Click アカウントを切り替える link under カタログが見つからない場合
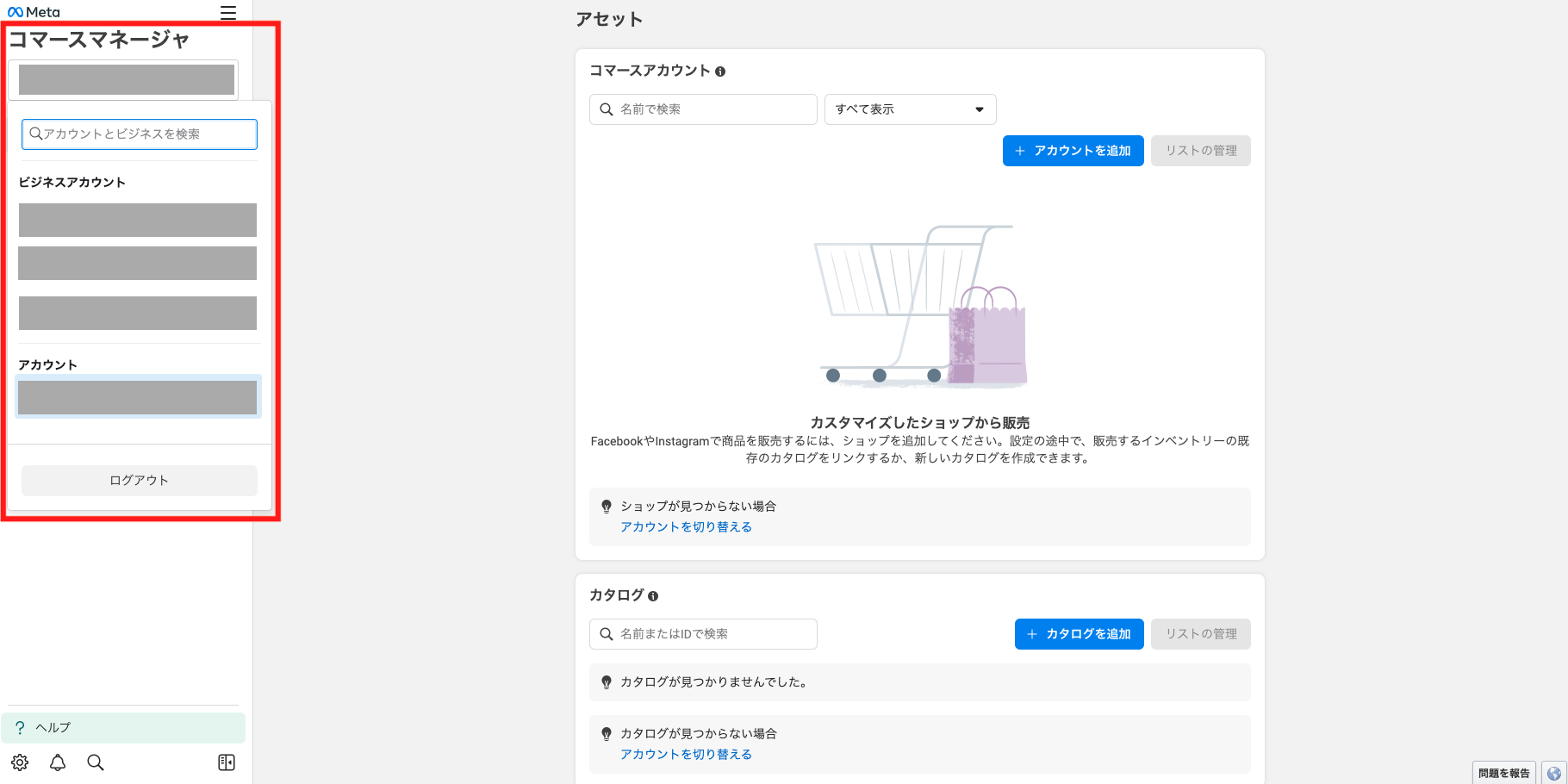This screenshot has height=784, width=1568. [x=686, y=755]
